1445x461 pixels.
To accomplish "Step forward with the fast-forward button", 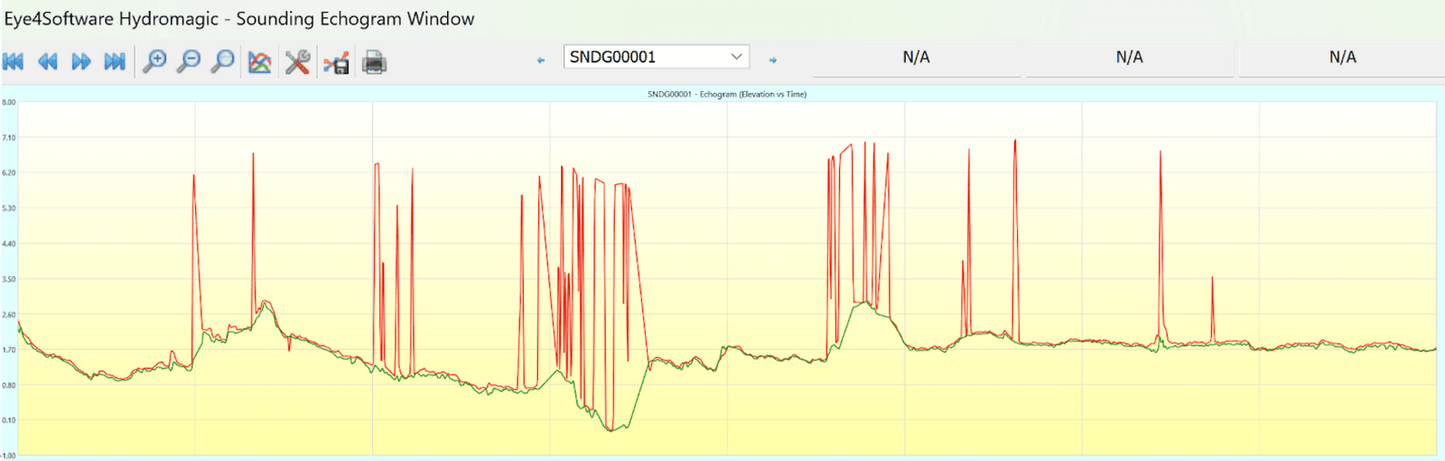I will (81, 62).
